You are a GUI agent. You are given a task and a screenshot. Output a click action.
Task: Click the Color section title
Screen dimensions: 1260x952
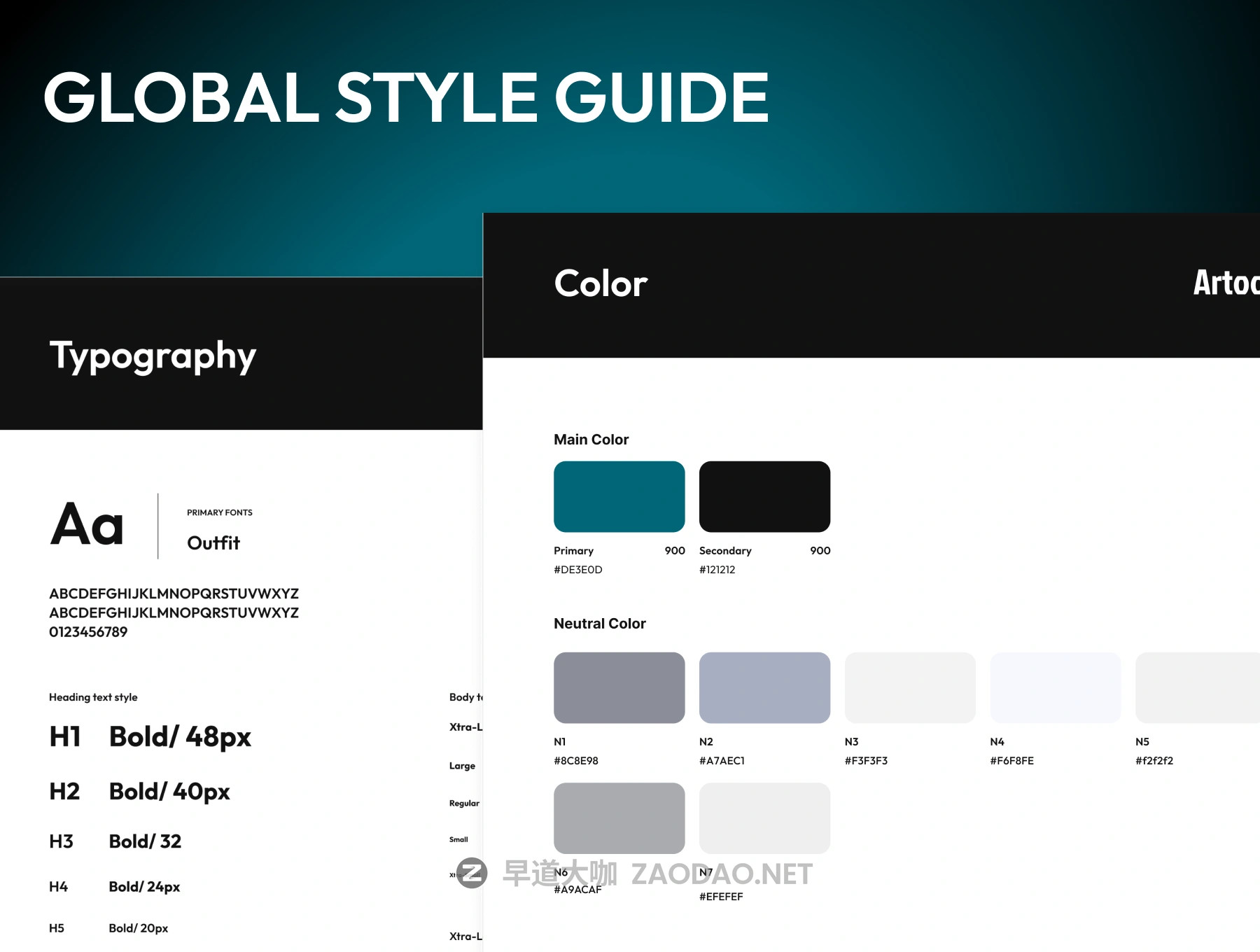tap(601, 283)
